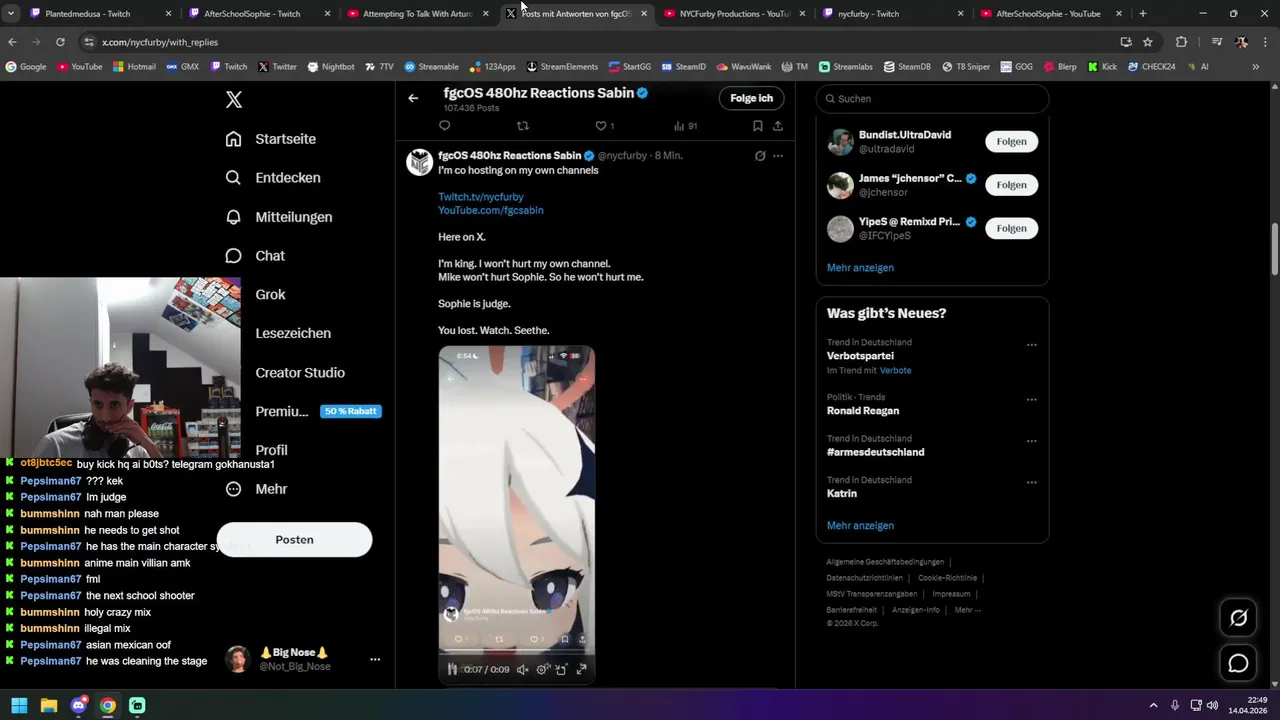Click 'Mehr anzeigen' under follow suggestions
Image resolution: width=1280 pixels, height=720 pixels.
point(860,268)
